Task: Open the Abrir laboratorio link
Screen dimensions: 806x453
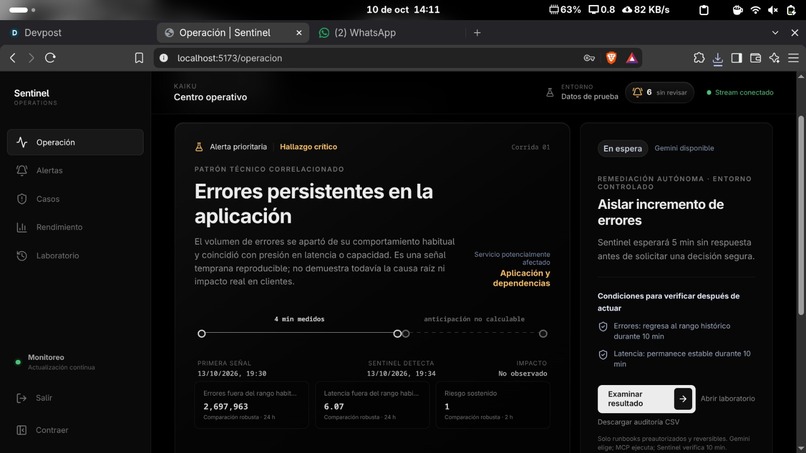Action: point(727,398)
